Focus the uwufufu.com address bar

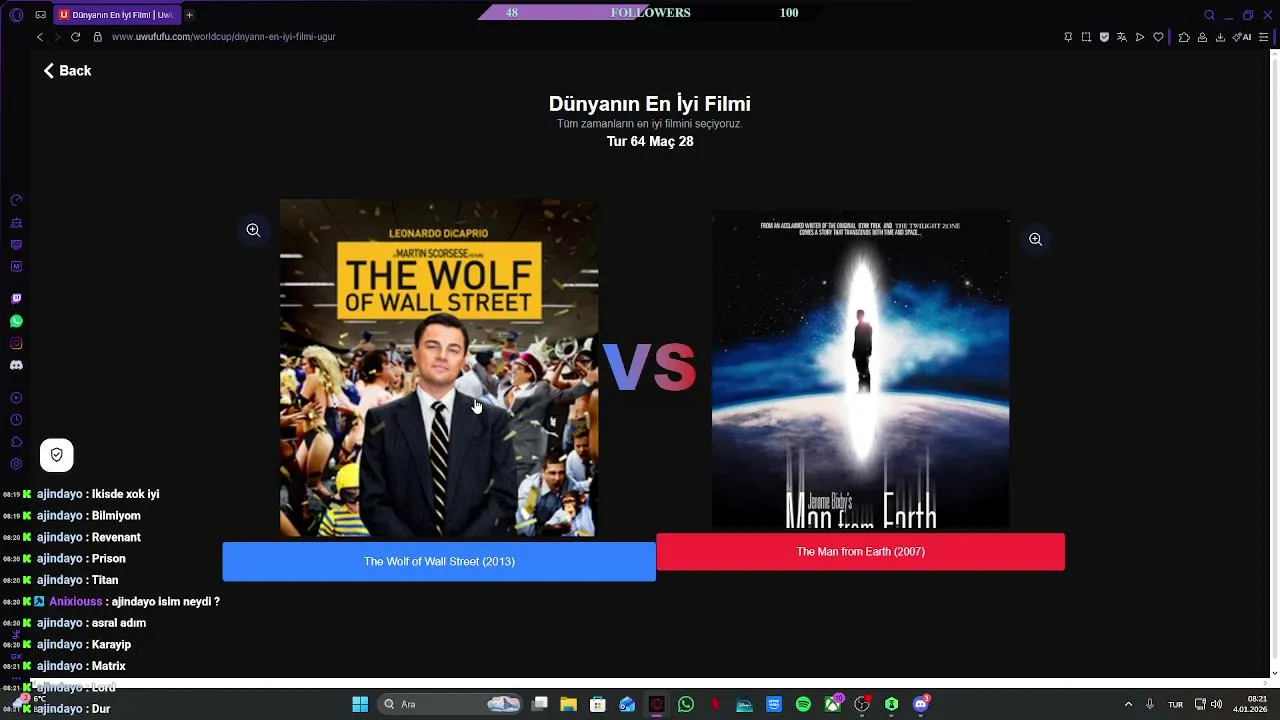[x=223, y=37]
